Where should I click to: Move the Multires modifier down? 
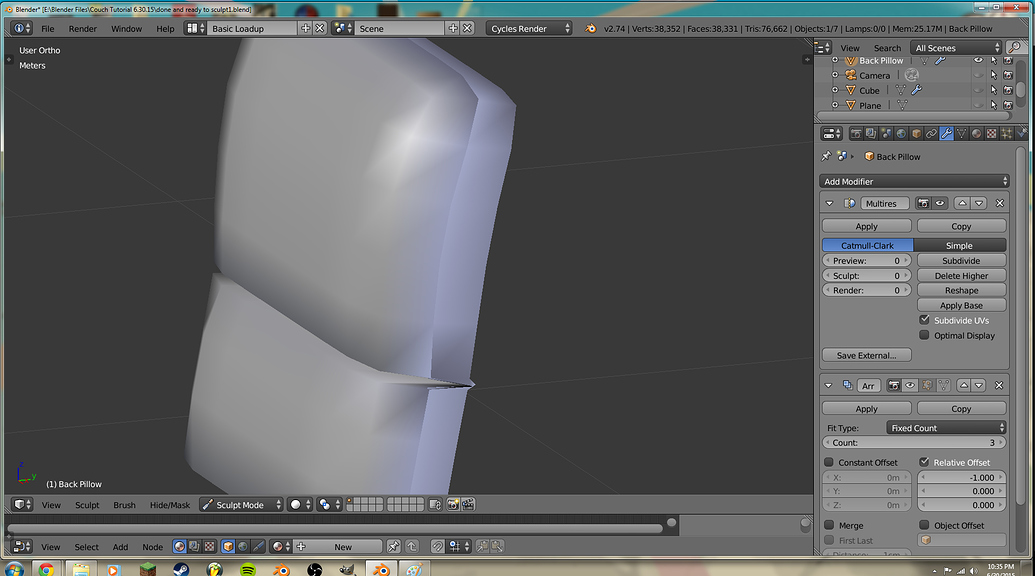[979, 203]
